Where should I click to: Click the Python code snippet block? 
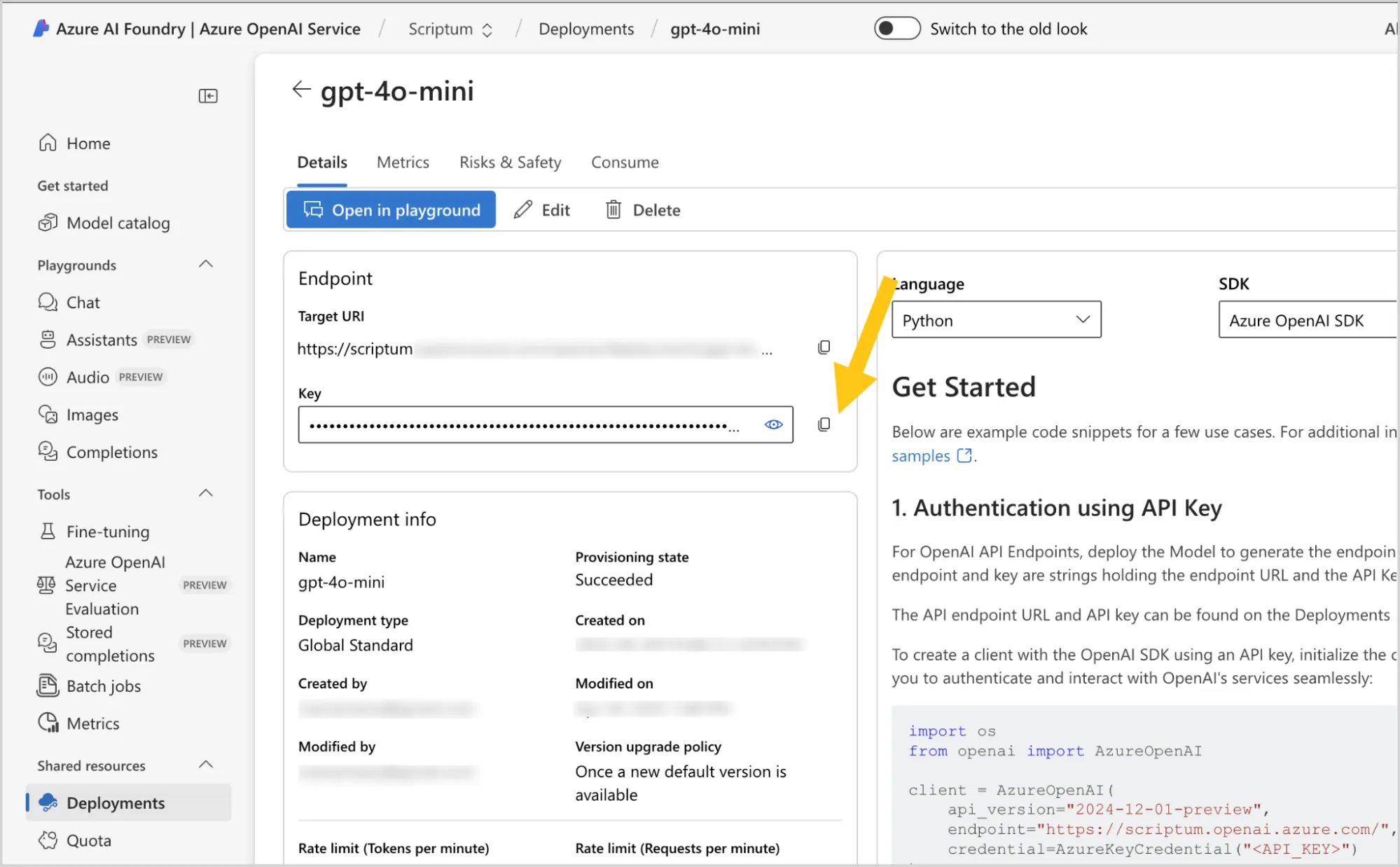coord(1145,786)
